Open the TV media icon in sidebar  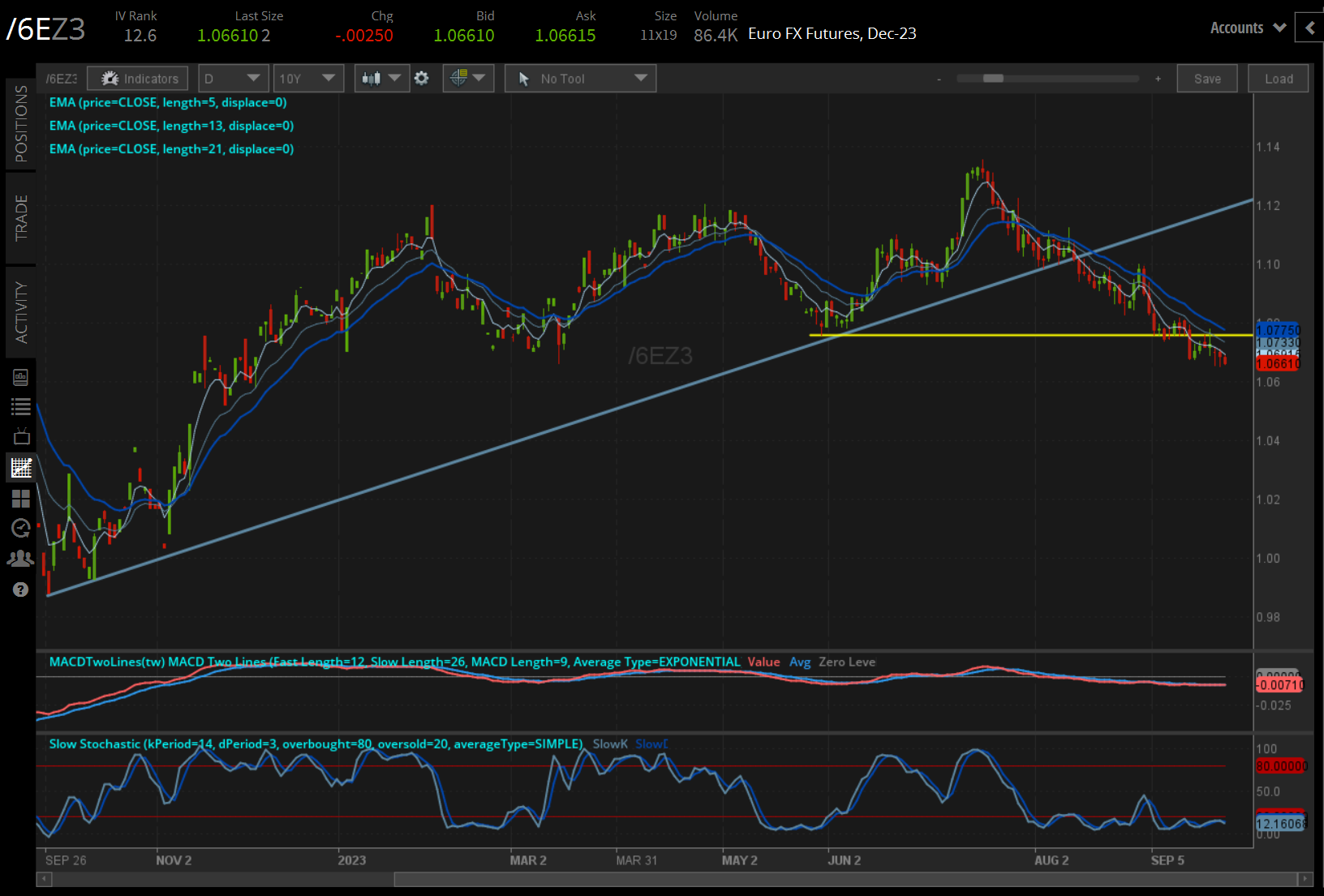pos(21,436)
